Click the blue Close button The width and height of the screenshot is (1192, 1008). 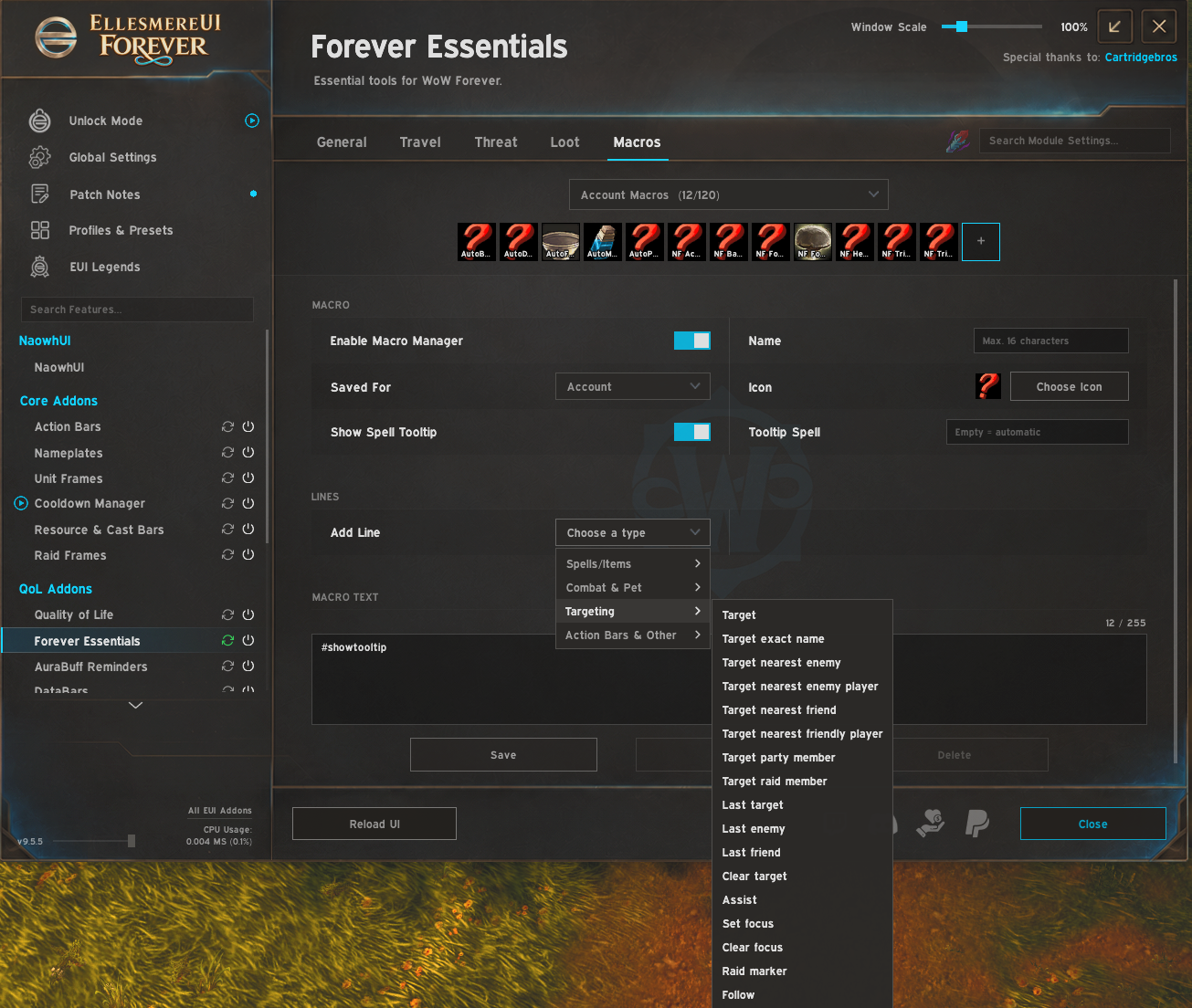(x=1092, y=824)
